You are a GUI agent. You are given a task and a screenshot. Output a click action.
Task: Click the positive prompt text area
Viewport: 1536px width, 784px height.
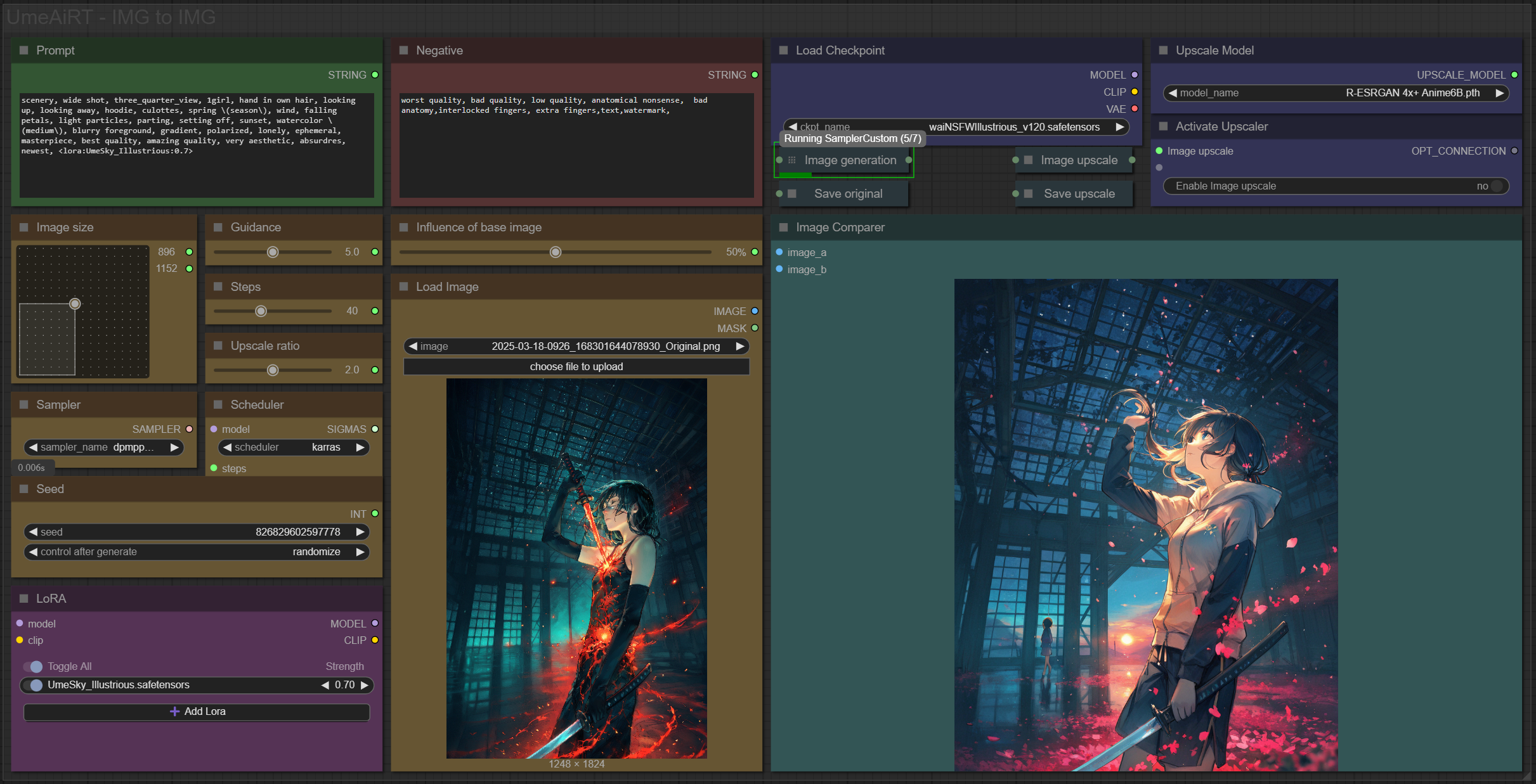pos(197,145)
